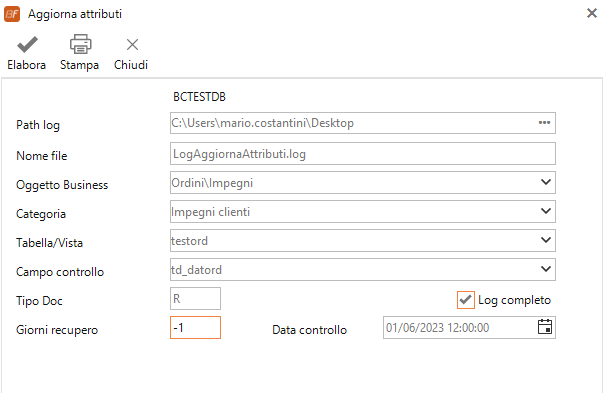Focus the Giorni recupero field
The height and width of the screenshot is (393, 603).
[x=195, y=328]
